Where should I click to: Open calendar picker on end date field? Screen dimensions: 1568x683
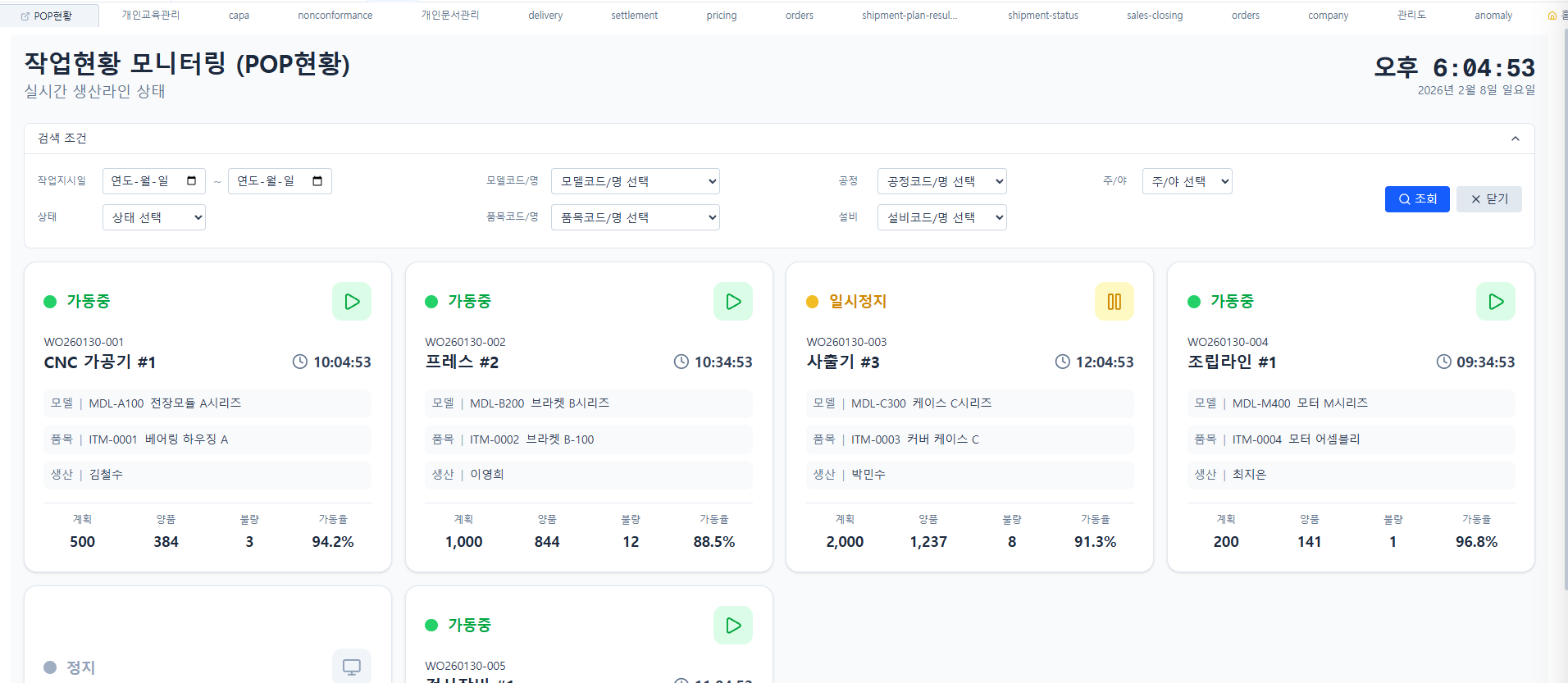[x=317, y=181]
